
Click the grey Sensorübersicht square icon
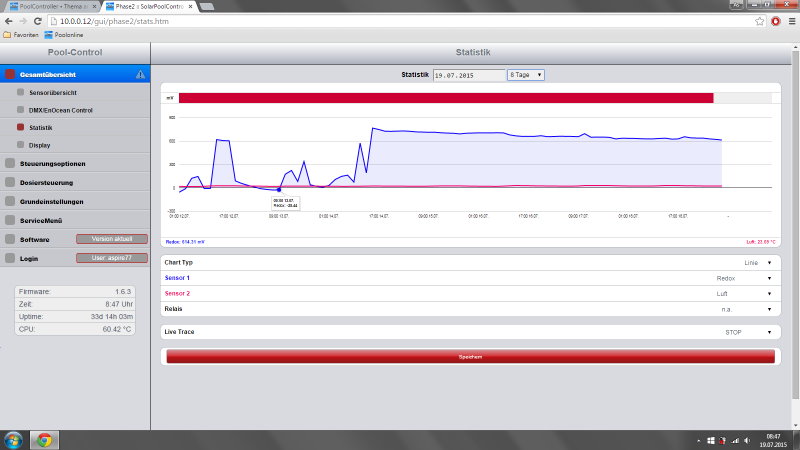click(20, 92)
